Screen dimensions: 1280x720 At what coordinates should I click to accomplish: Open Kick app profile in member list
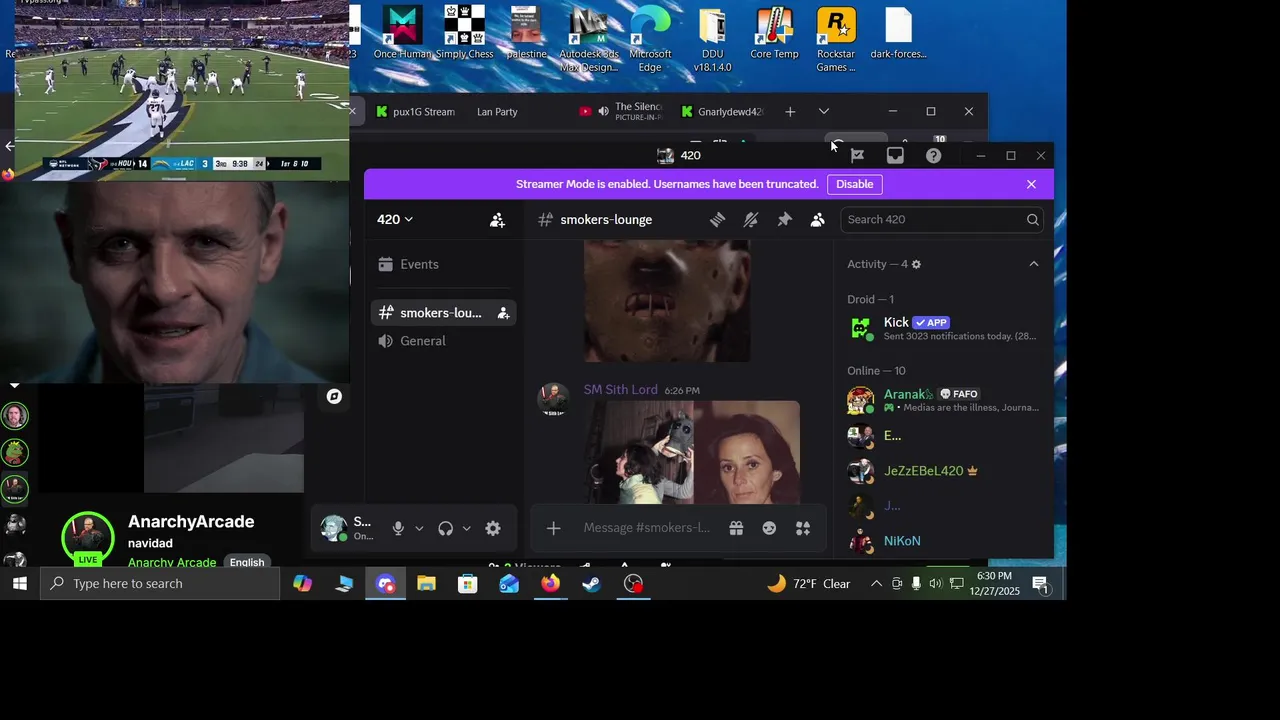coord(945,328)
